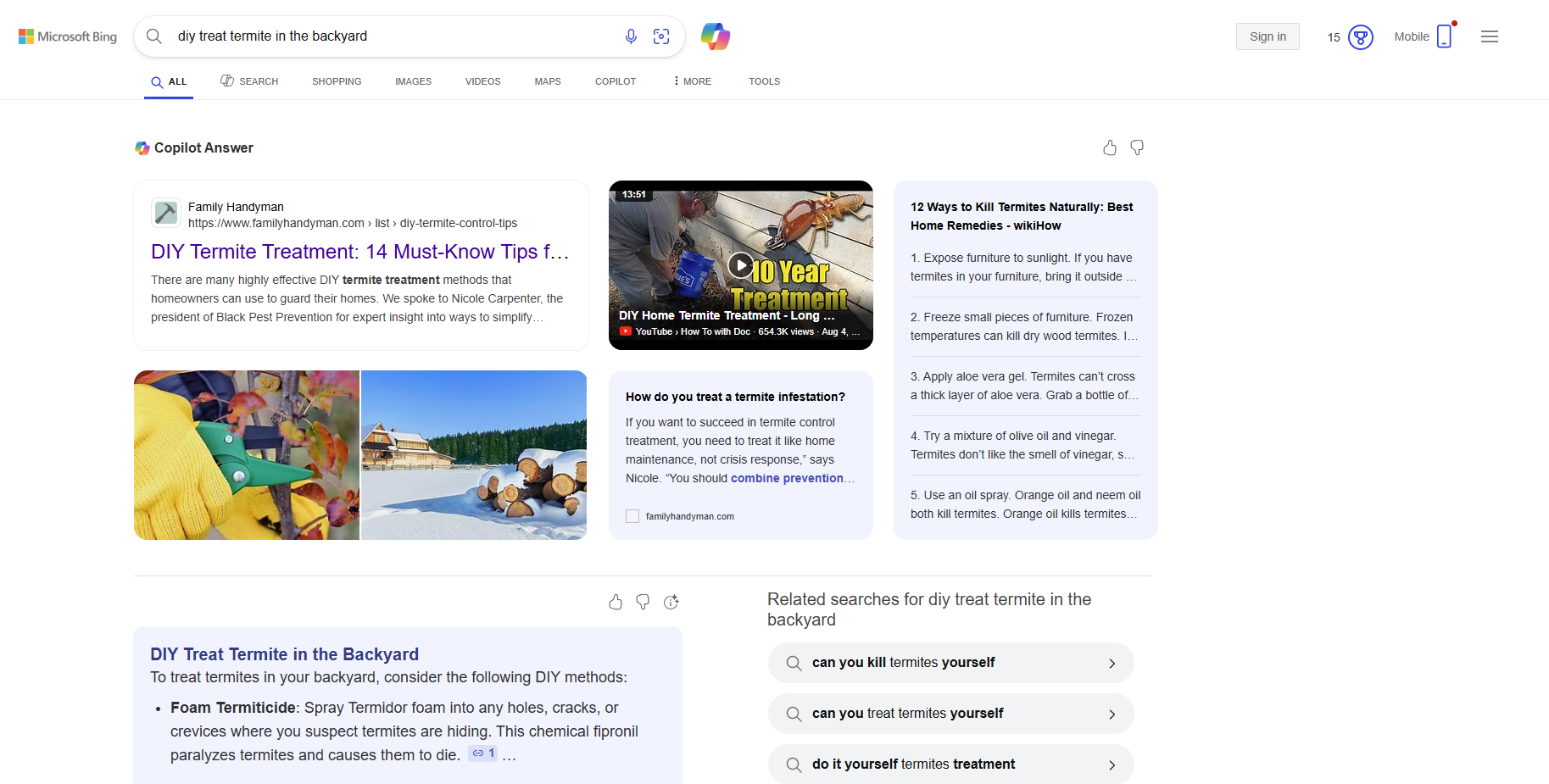Click search icon on 'can you kill termites yourself'
1549x784 pixels.
(x=794, y=663)
